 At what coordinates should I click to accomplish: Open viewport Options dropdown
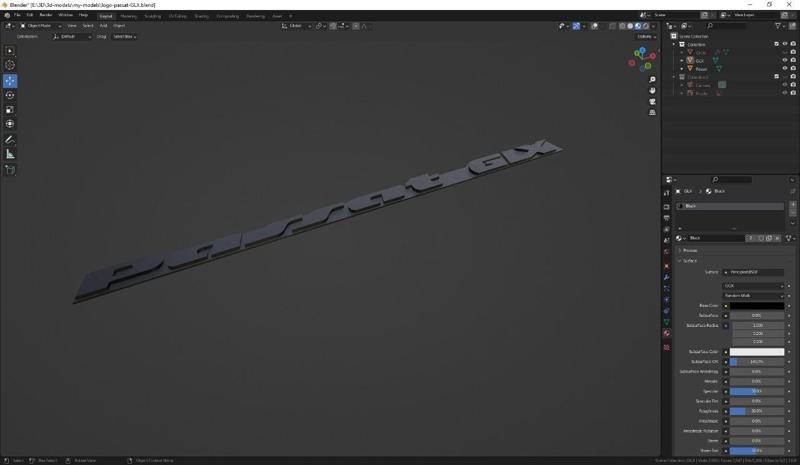(646, 37)
